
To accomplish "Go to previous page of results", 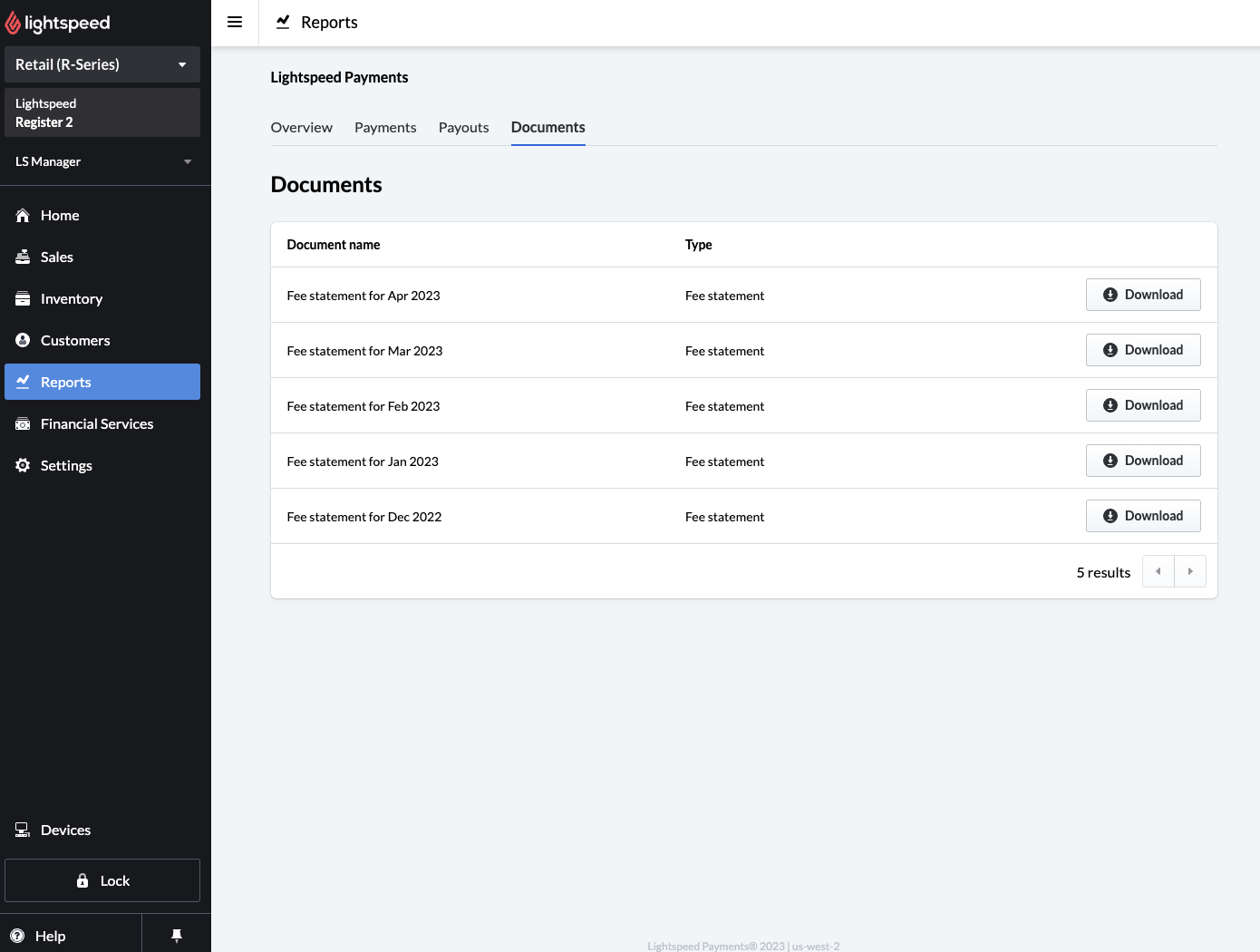I will click(x=1158, y=571).
